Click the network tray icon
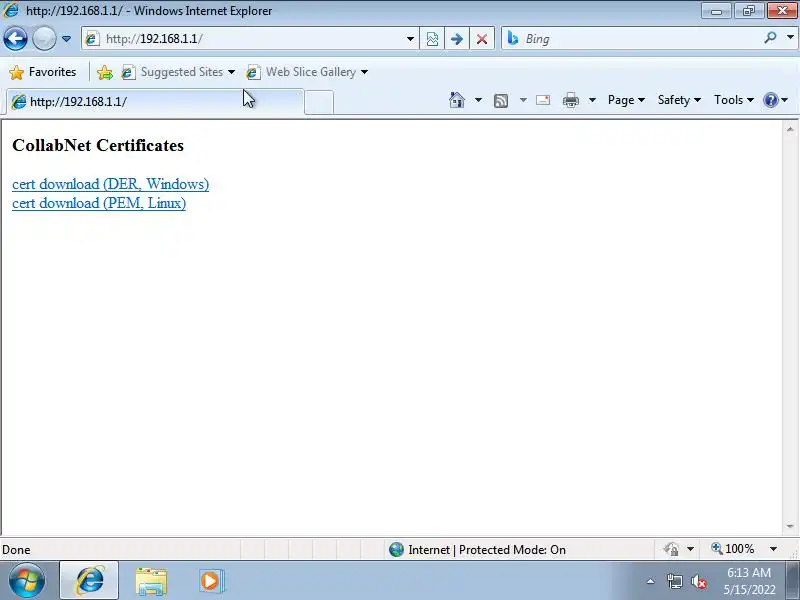This screenshot has height=600, width=800. tap(675, 581)
